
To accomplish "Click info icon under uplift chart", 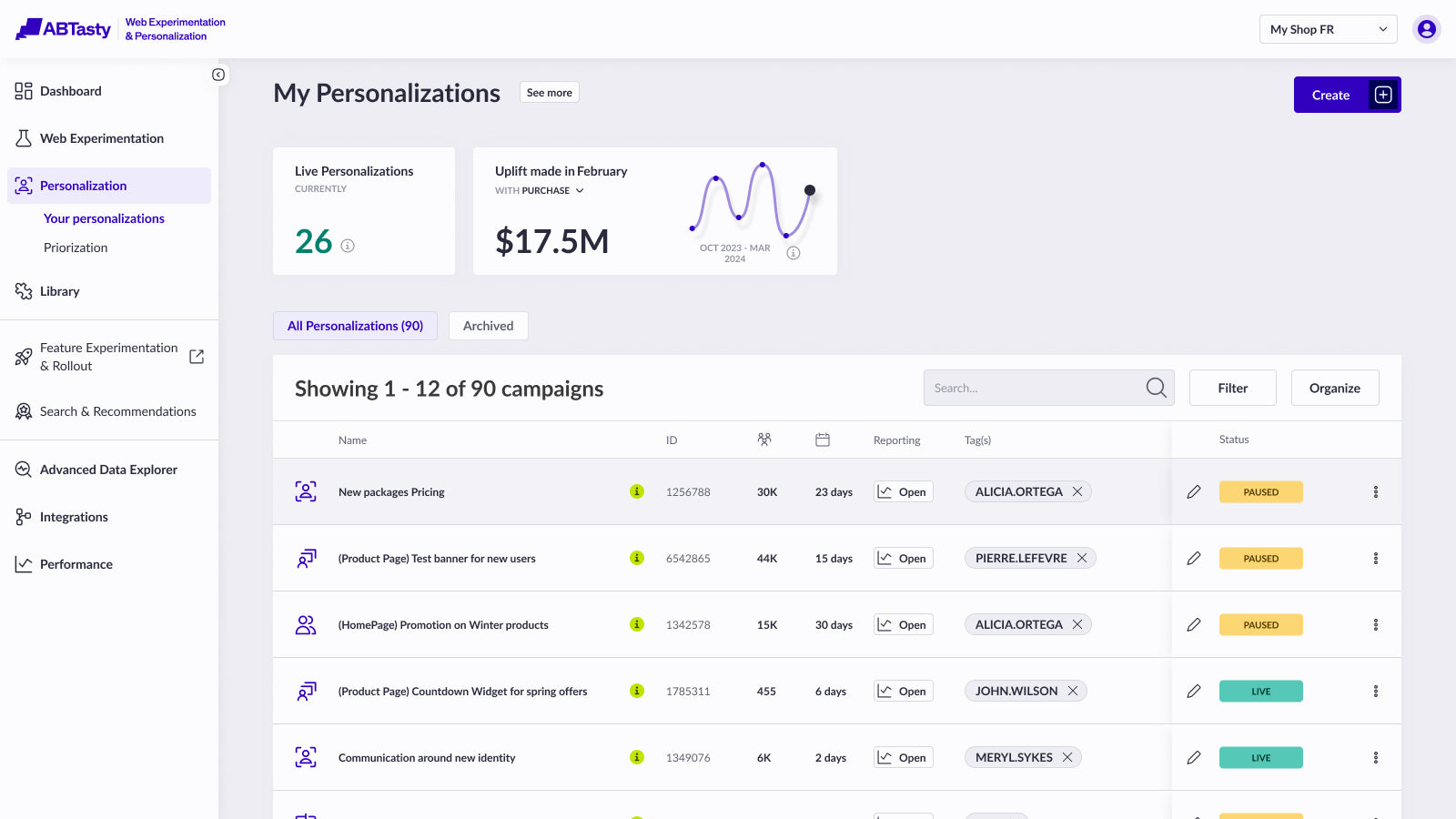I will 794,253.
